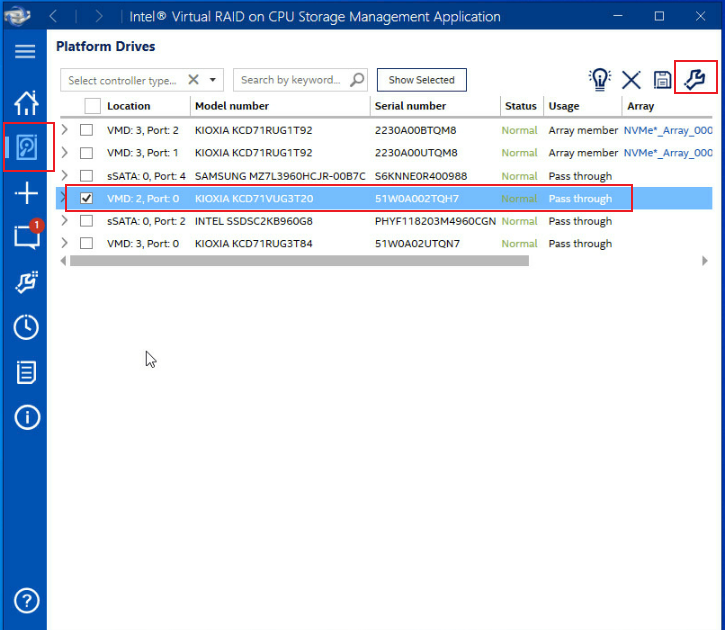Navigate forward with title bar arrow
The width and height of the screenshot is (725, 630).
(99, 16)
